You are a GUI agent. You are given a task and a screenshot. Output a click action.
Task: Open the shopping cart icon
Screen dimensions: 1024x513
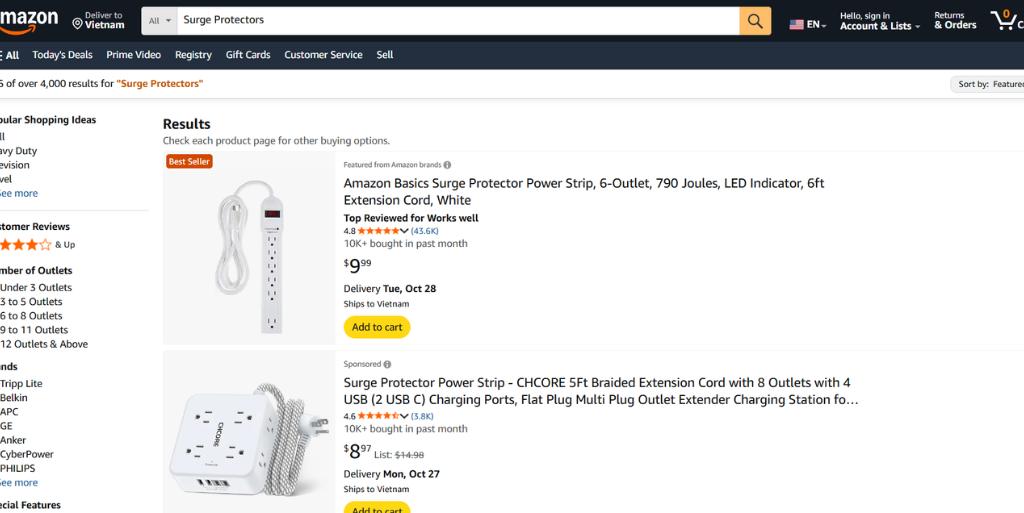point(1004,19)
